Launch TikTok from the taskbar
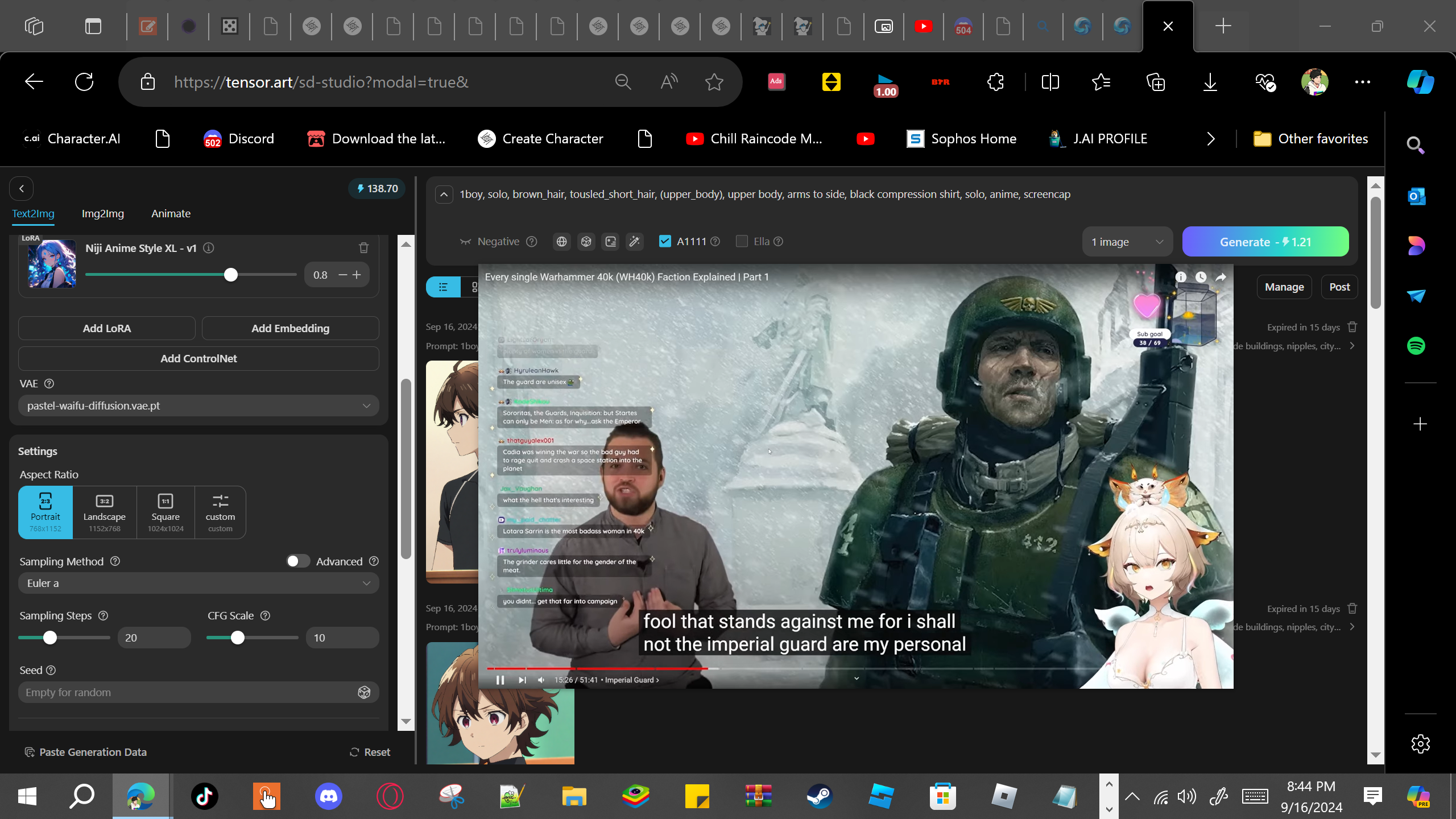 click(205, 796)
